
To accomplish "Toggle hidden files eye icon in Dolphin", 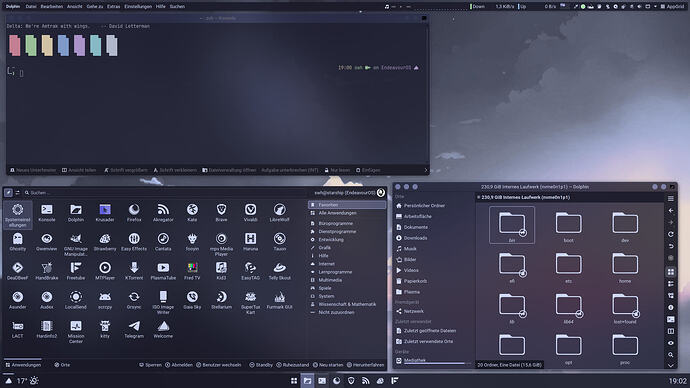I will coord(671,343).
